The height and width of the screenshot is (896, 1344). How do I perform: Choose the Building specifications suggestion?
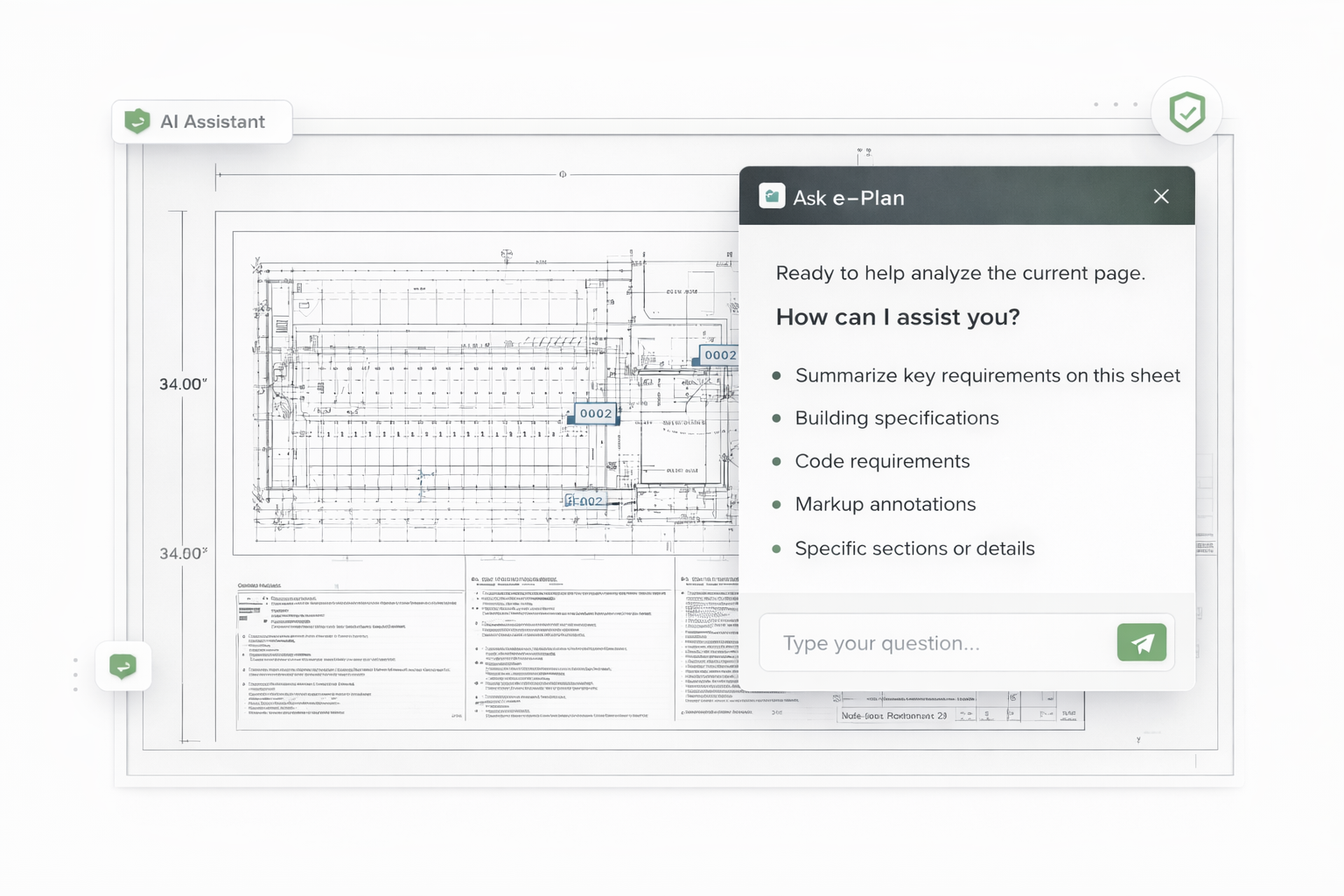click(896, 418)
